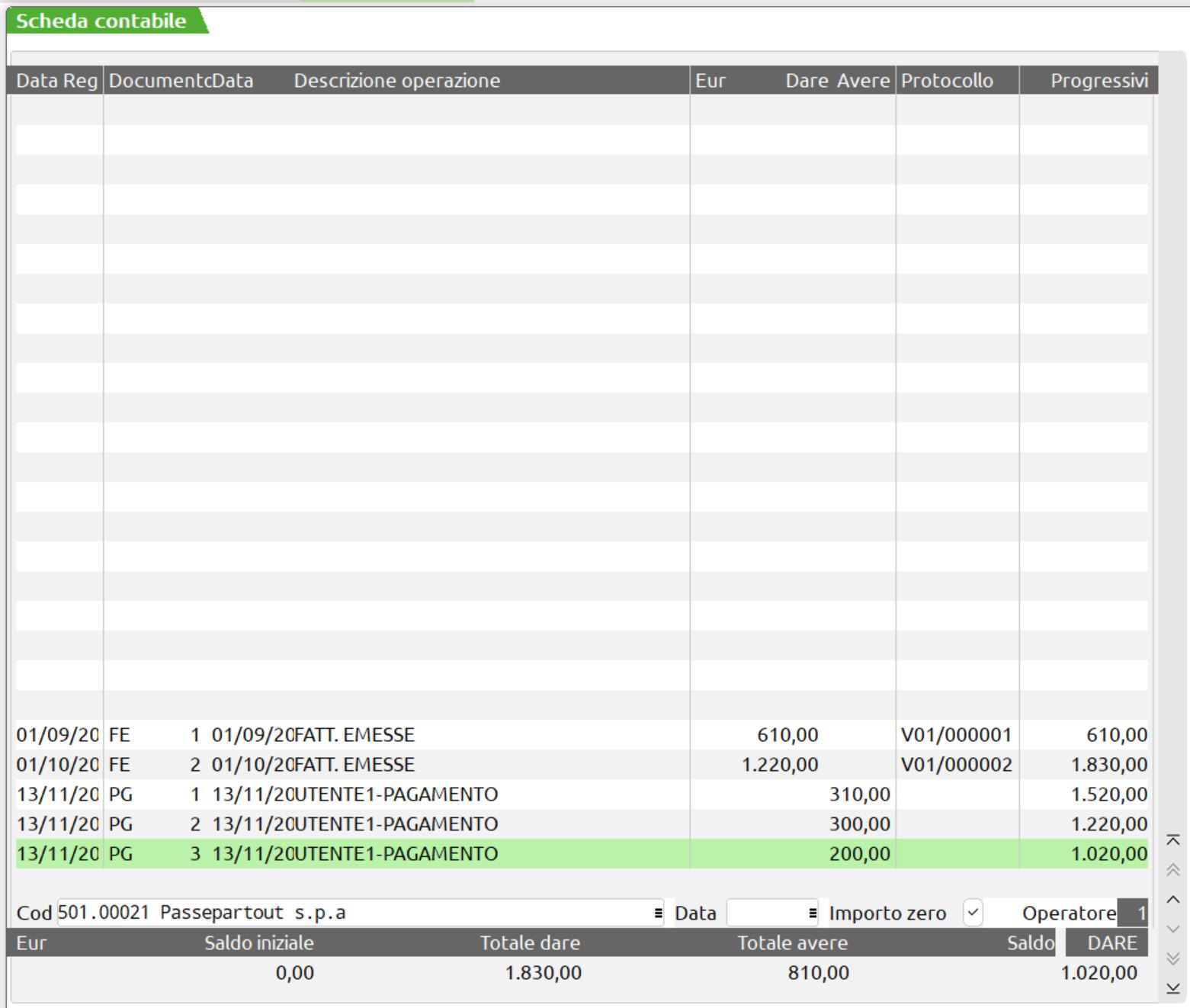Jump to first row with top arrow
This screenshot has width=1190, height=1008.
1173,840
